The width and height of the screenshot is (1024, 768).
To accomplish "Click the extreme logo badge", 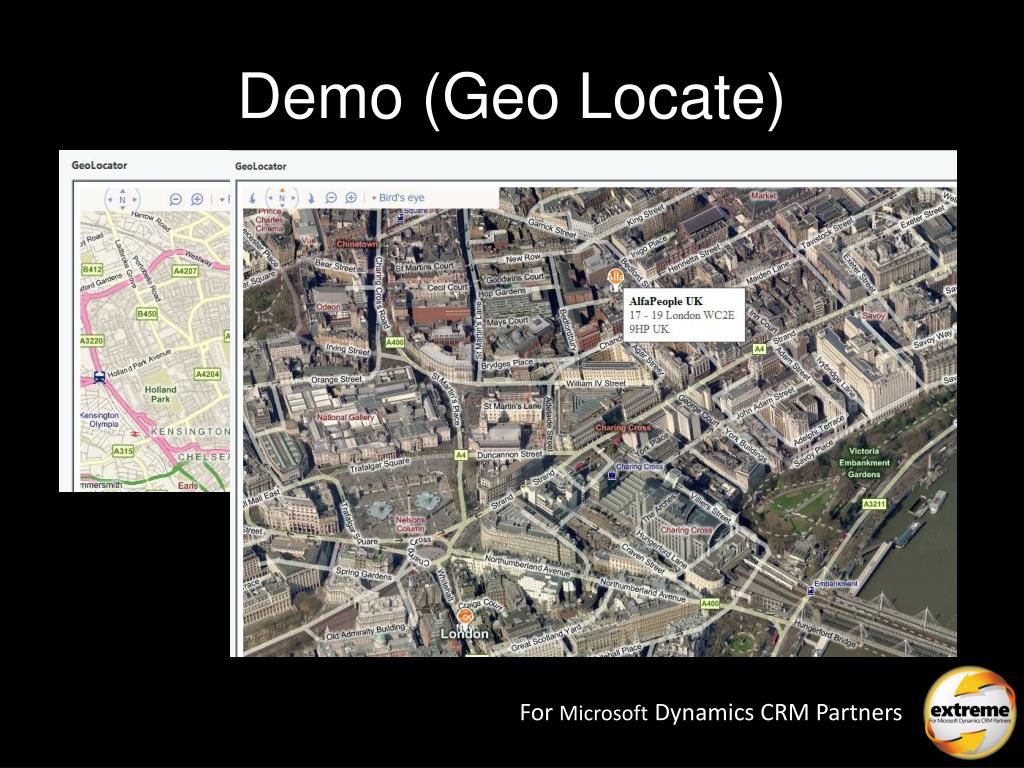I will [x=970, y=712].
